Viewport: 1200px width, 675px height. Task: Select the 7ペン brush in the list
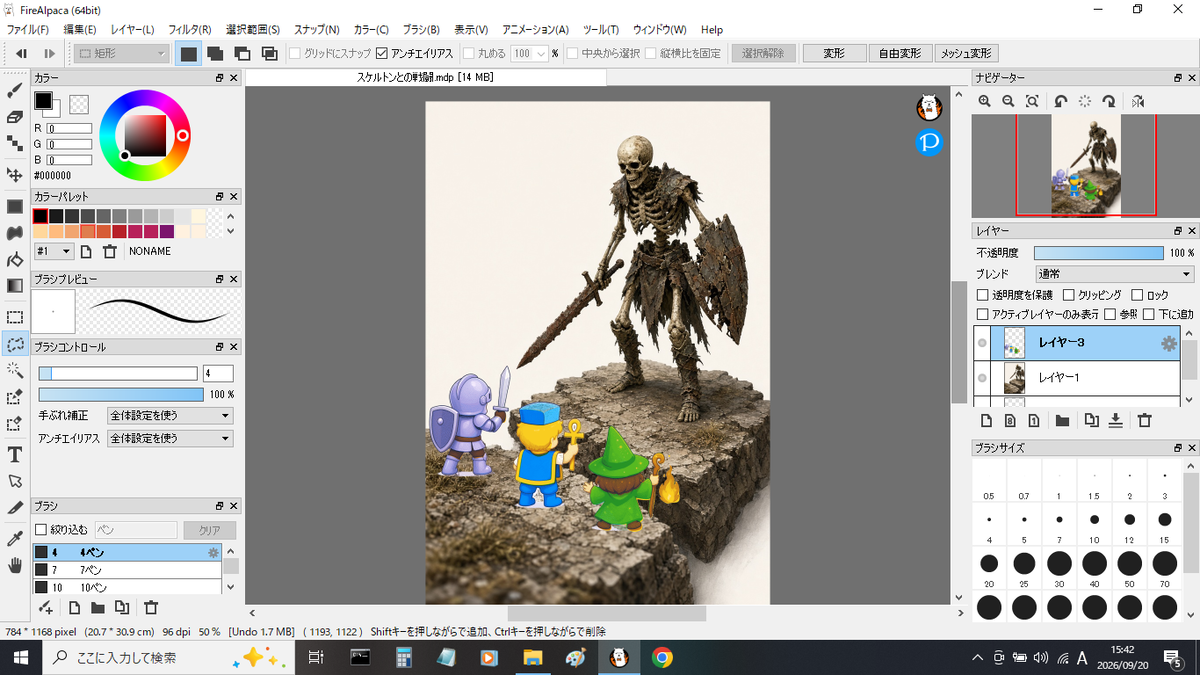coord(127,570)
